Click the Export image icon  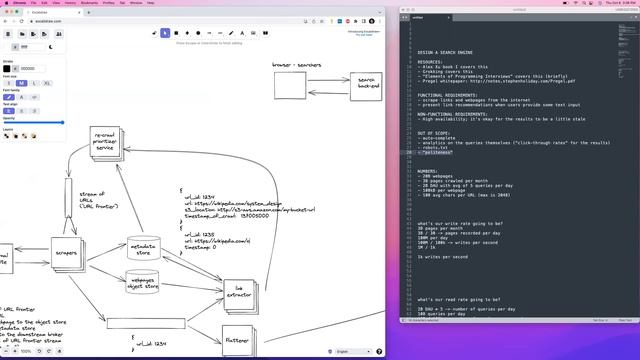click(x=44, y=34)
